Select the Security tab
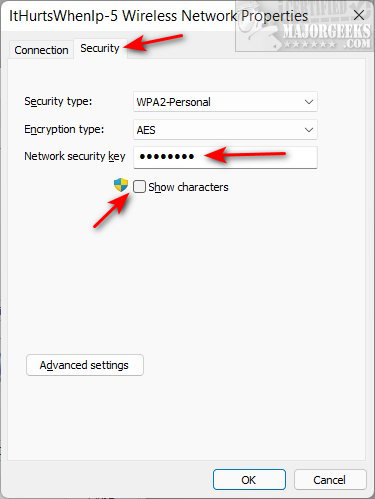 coord(100,49)
